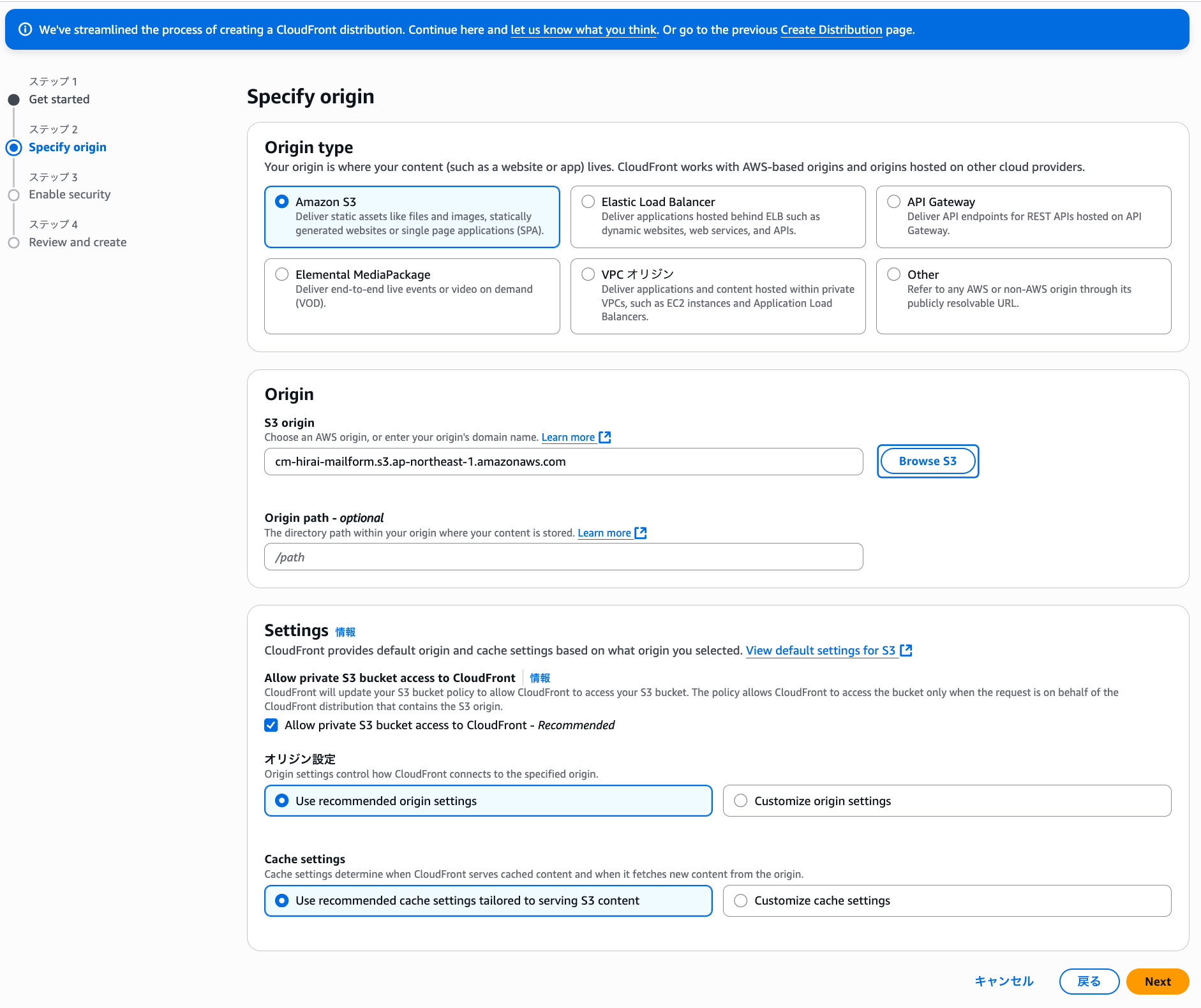
Task: Open View default settings for S3 link
Action: [x=821, y=651]
